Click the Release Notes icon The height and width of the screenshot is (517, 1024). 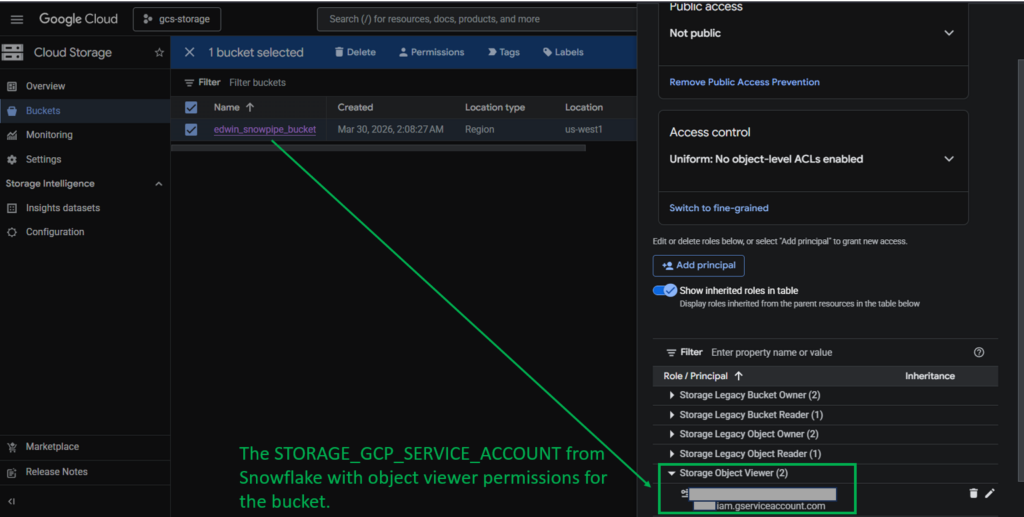(x=12, y=472)
